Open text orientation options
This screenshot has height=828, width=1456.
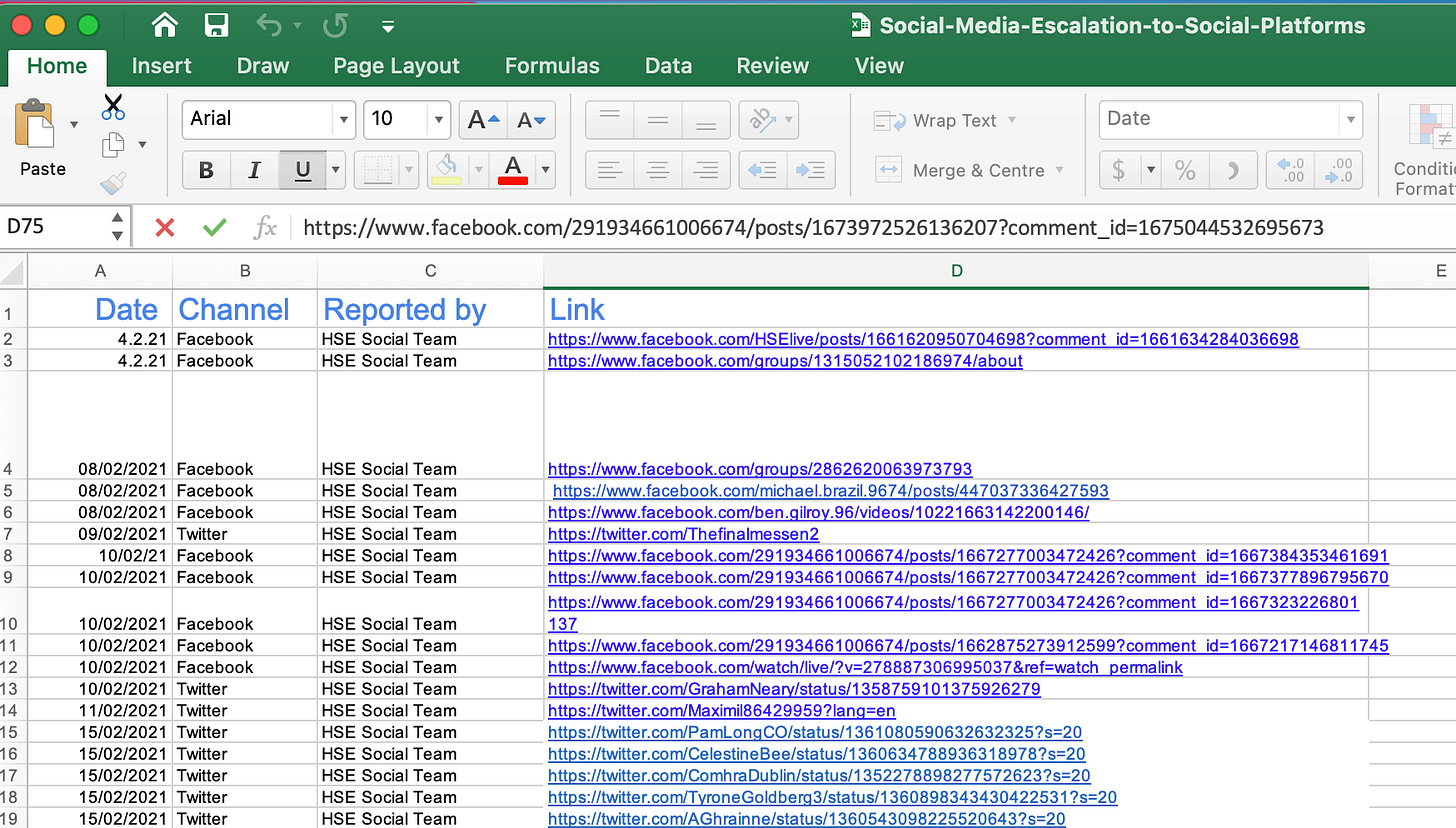point(768,120)
